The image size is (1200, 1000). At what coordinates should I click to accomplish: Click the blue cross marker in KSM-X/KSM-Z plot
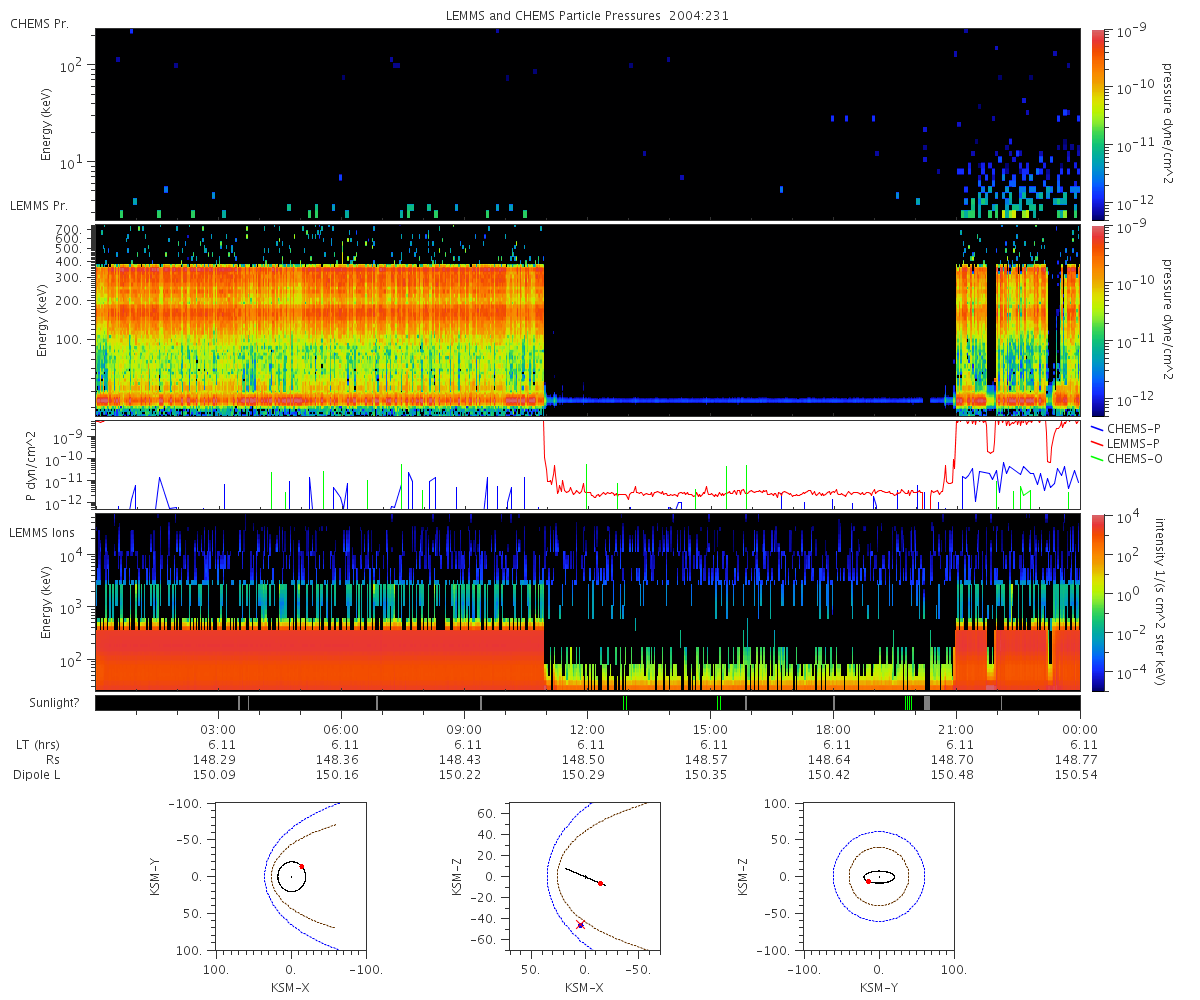pos(580,925)
